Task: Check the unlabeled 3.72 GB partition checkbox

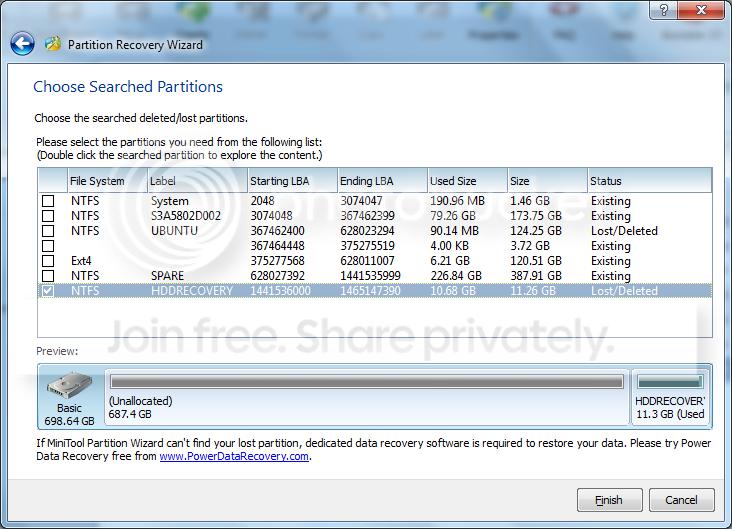Action: pos(48,246)
